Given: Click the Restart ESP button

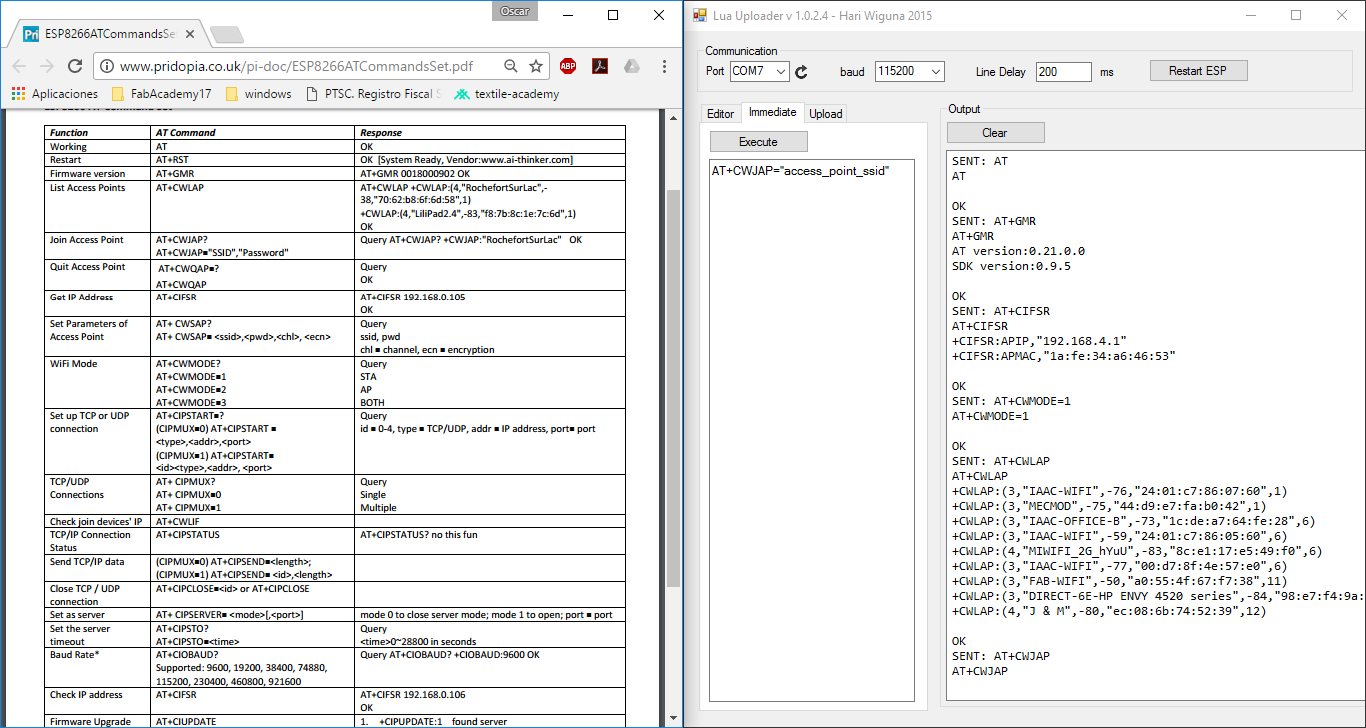Looking at the screenshot, I should click(1197, 71).
